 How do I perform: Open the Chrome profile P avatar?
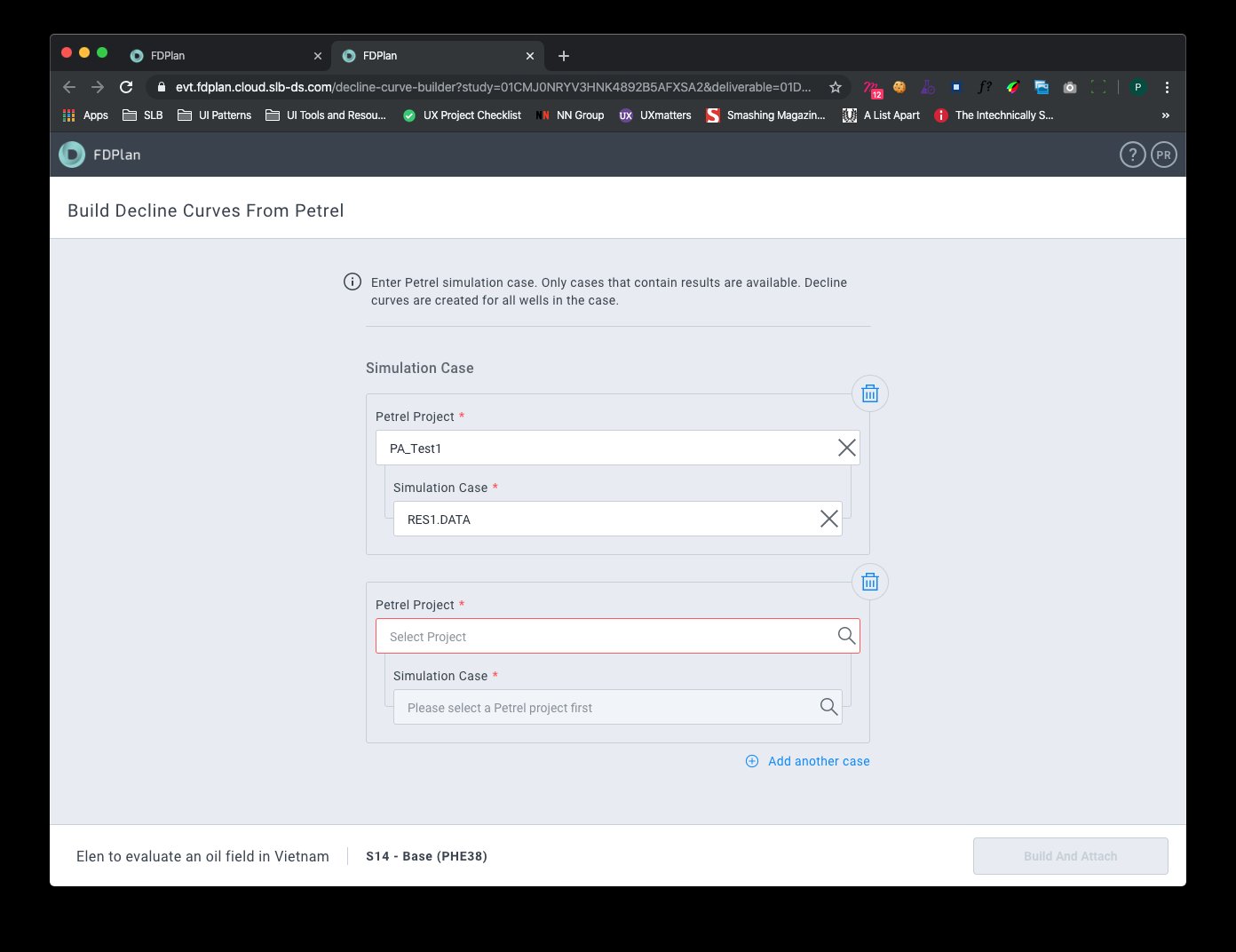coord(1137,87)
